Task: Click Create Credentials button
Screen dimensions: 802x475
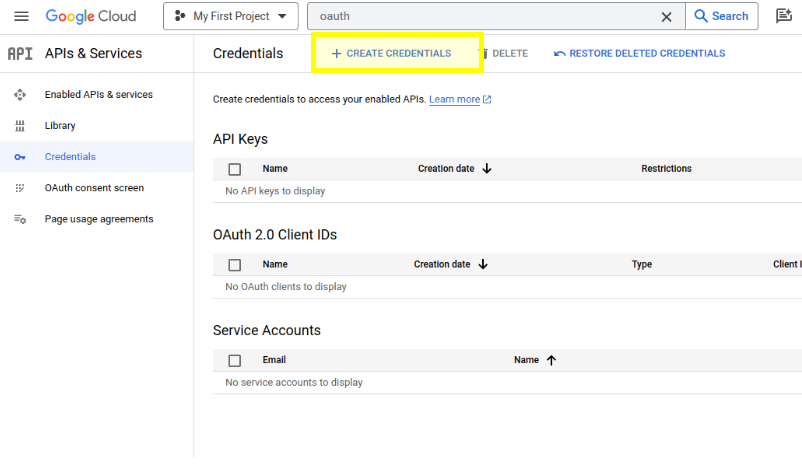Action: 392,53
